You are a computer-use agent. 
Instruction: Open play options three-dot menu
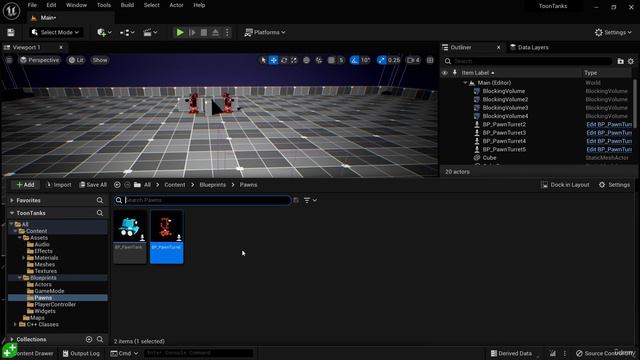(227, 32)
